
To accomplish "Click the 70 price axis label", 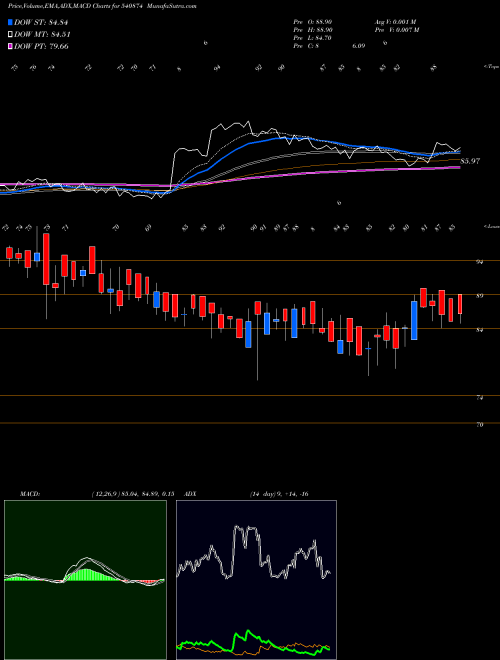I will [479, 425].
